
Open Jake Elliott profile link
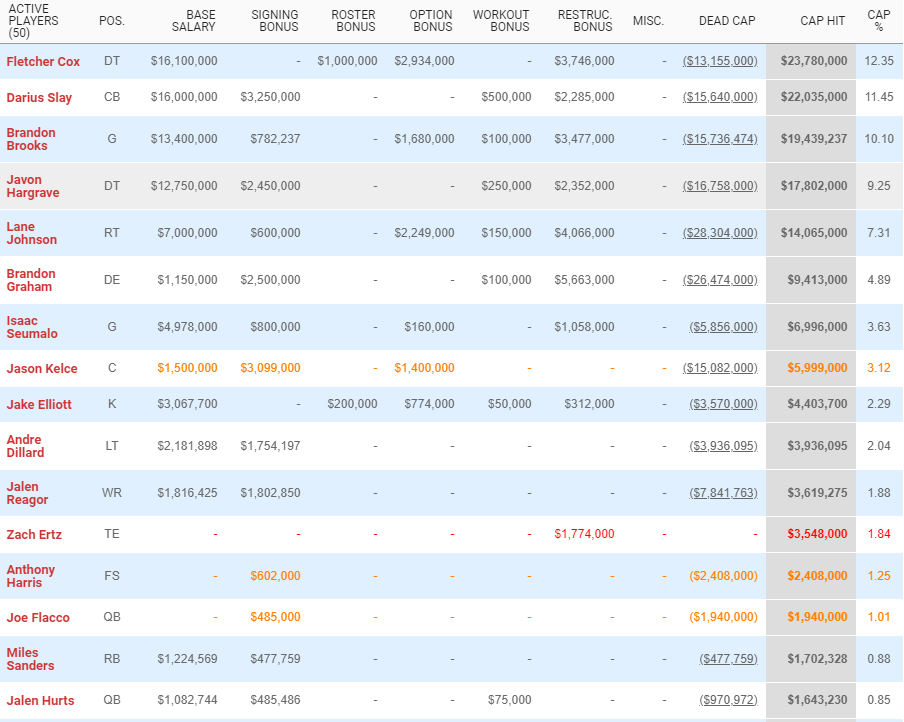click(x=39, y=404)
